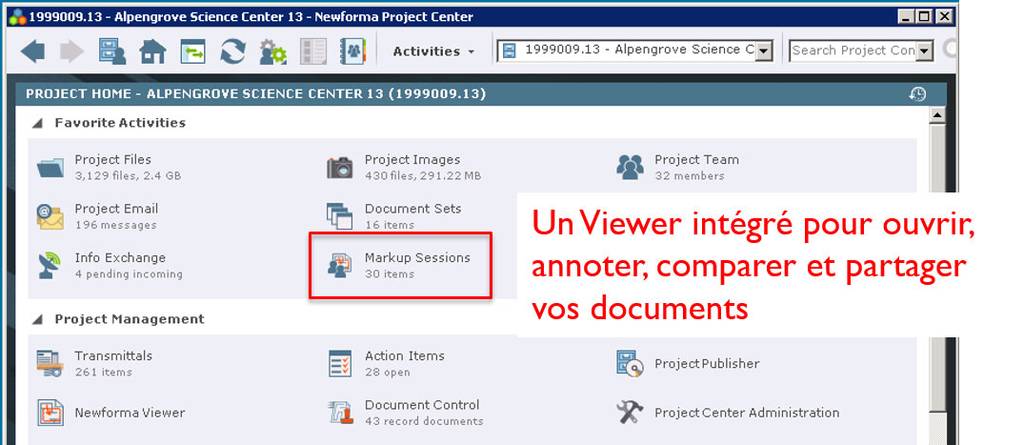Open the Project Publisher link
This screenshot has height=445, width=1024.
point(707,364)
